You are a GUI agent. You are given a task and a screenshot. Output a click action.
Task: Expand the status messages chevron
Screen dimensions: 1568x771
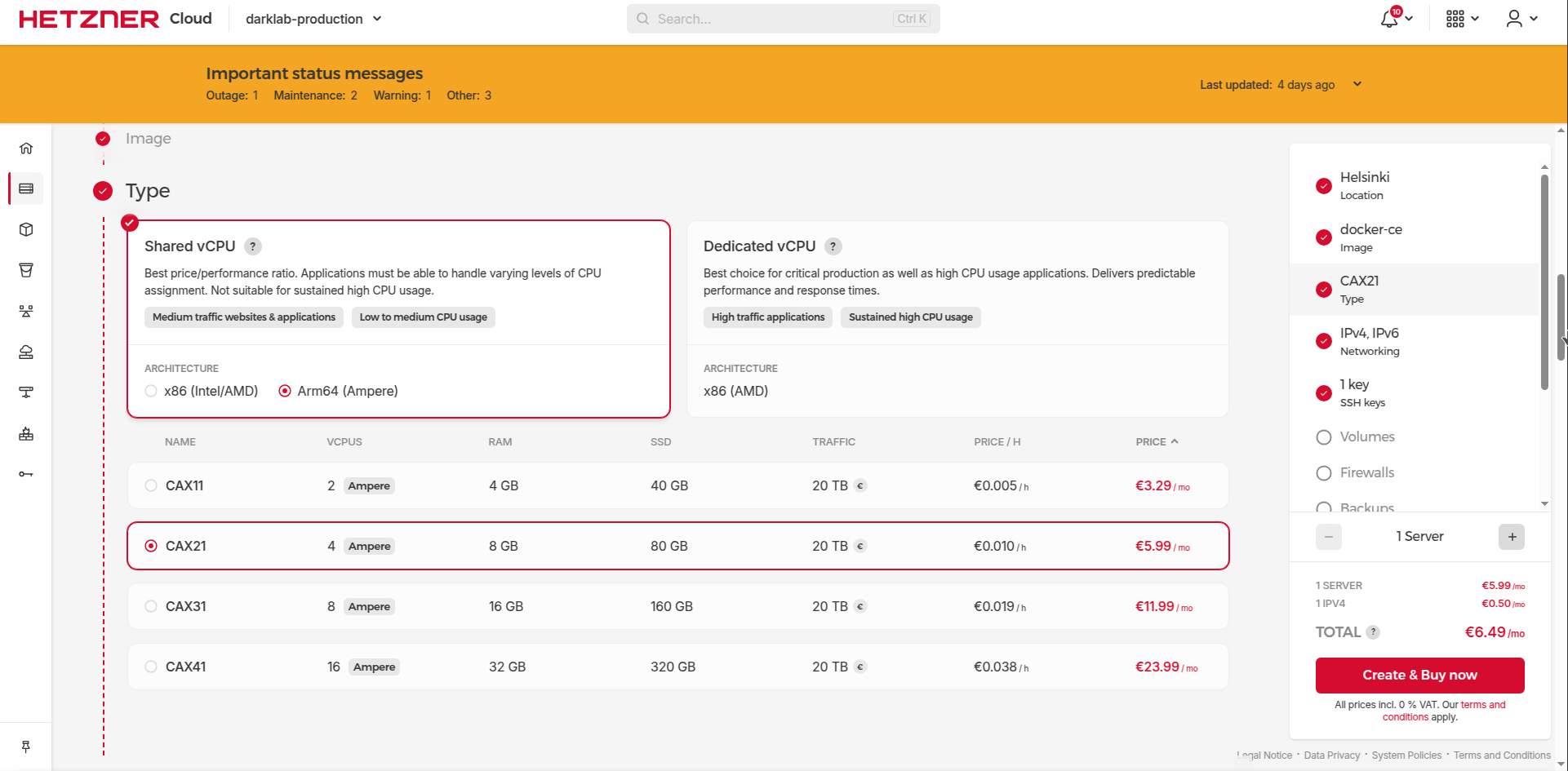point(1357,84)
